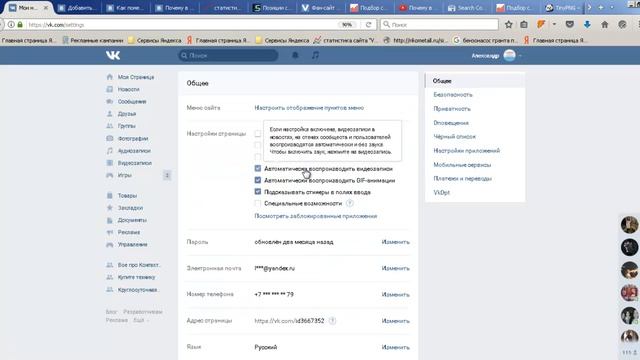Toggle Автоматически воспроизводить видеозаписи checkbox

258,168
